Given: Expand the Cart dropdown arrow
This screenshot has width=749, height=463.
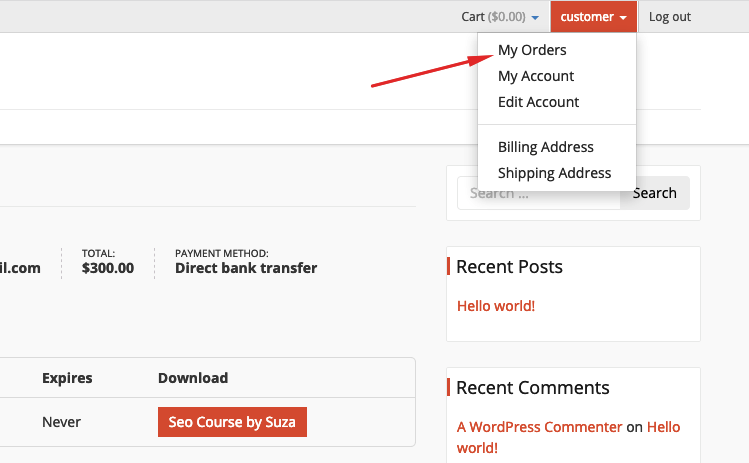Looking at the screenshot, I should pos(535,18).
